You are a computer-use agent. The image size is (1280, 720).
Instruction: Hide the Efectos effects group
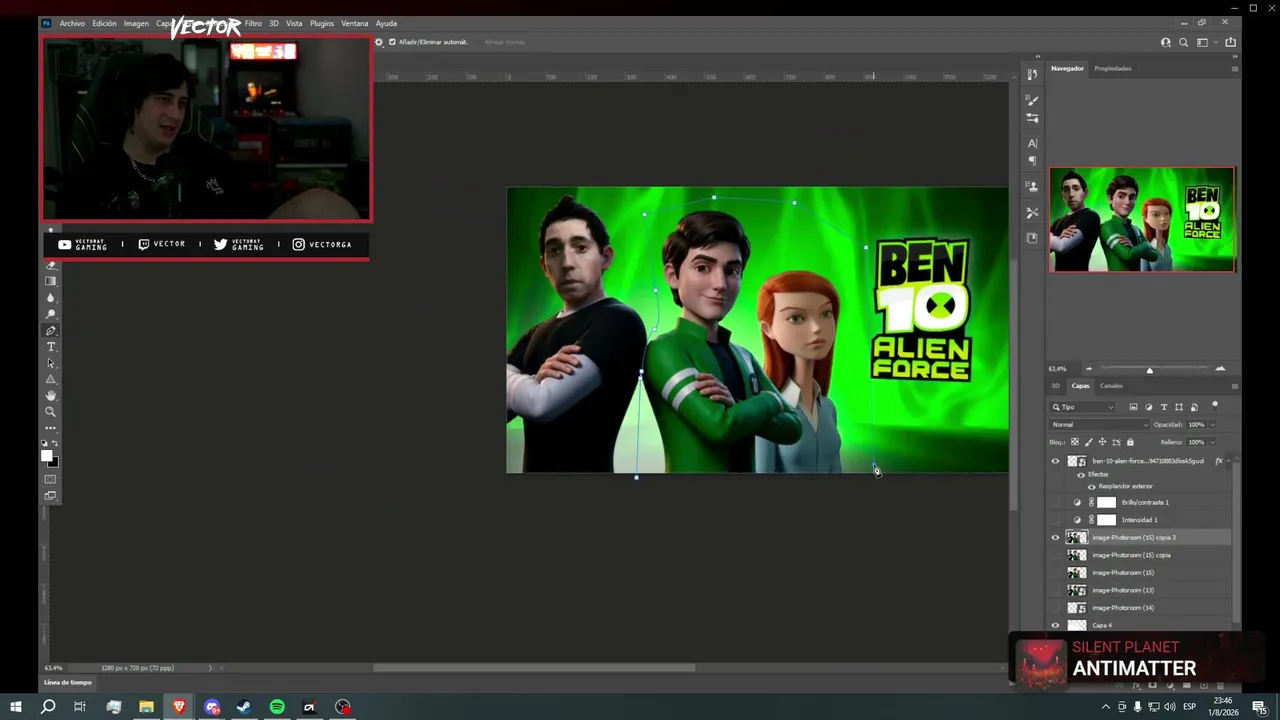click(x=1080, y=474)
